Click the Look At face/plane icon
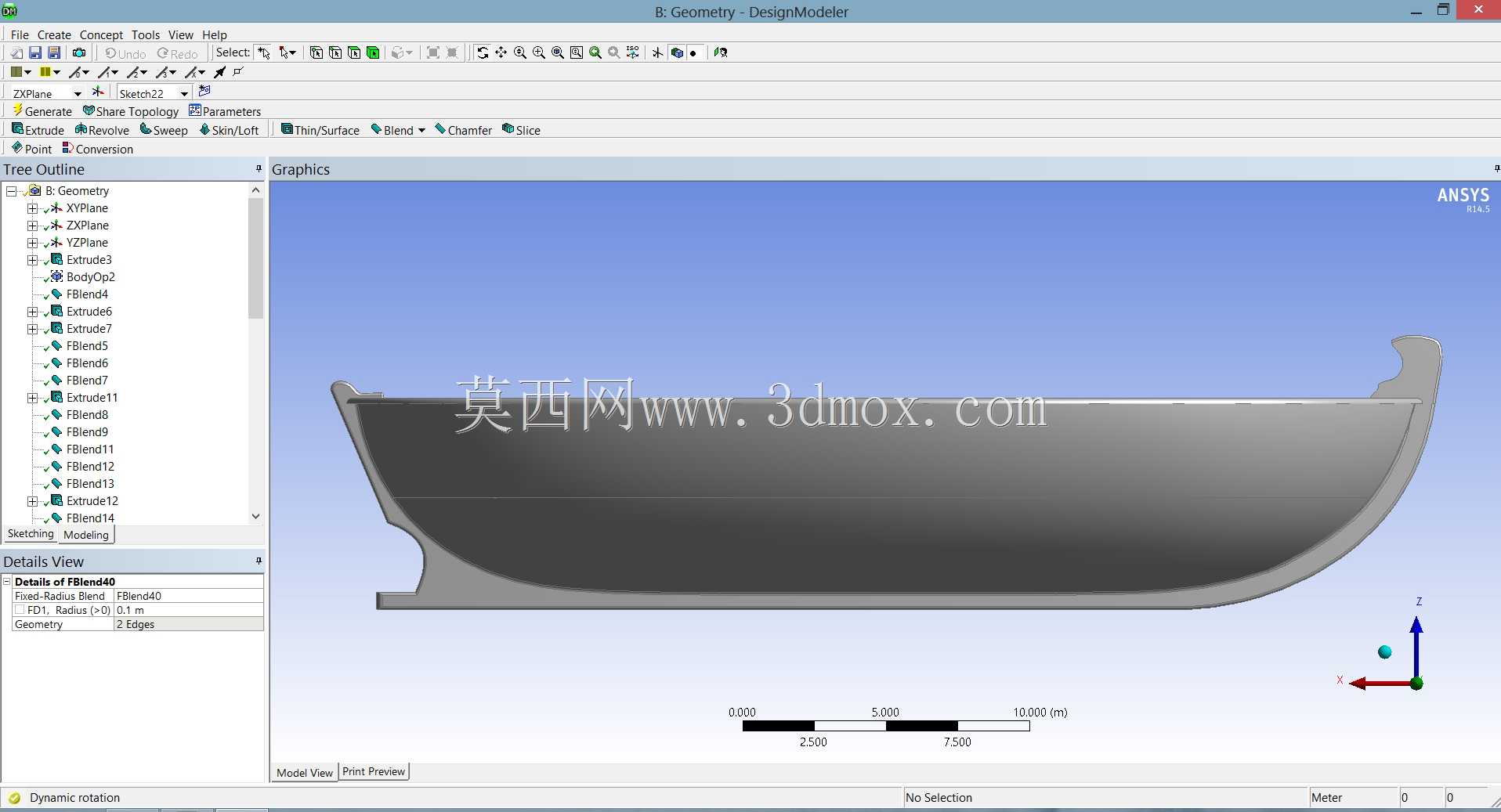Image resolution: width=1501 pixels, height=812 pixels. pos(721,52)
